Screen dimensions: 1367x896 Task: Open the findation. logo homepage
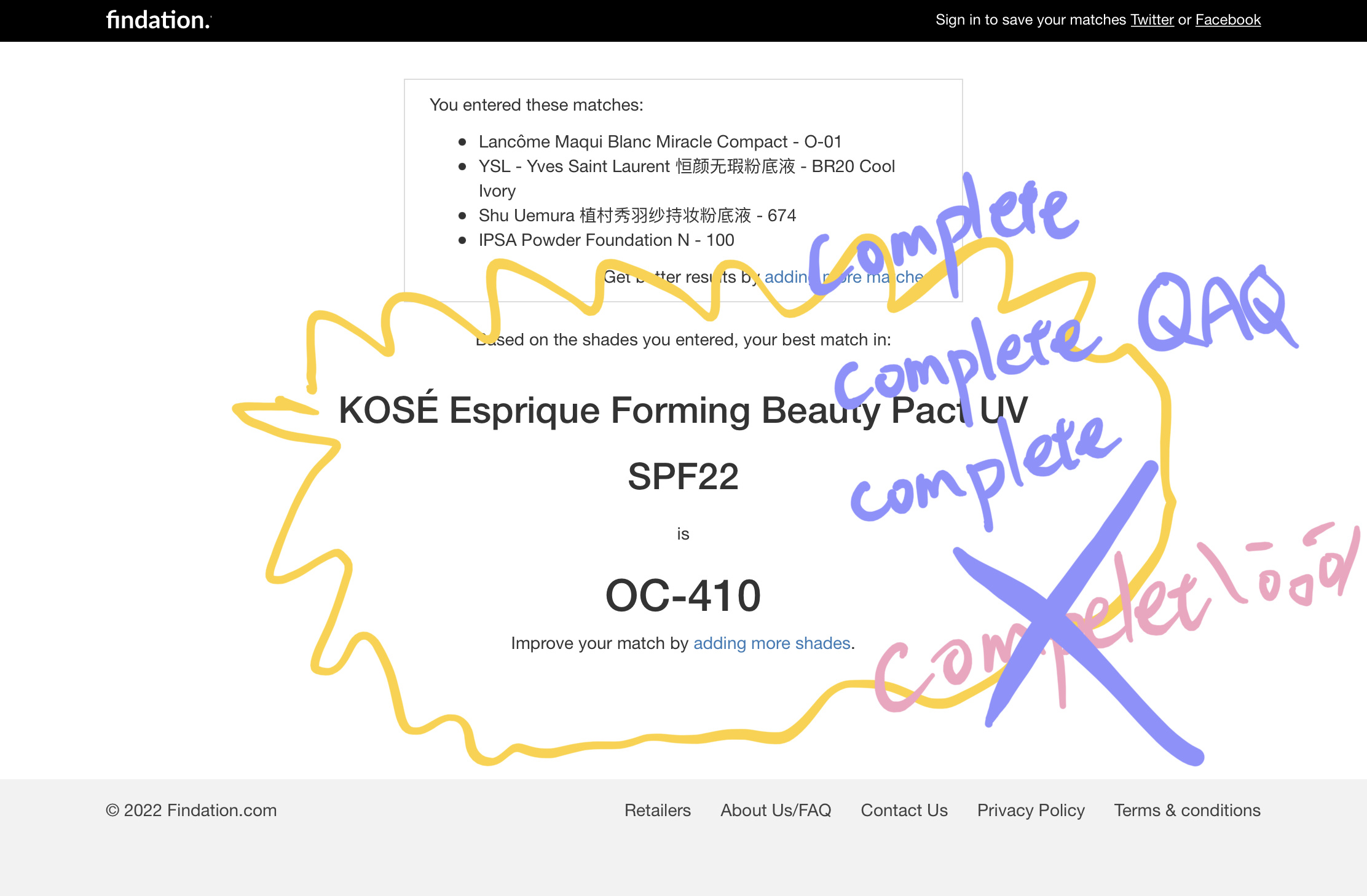click(x=158, y=20)
